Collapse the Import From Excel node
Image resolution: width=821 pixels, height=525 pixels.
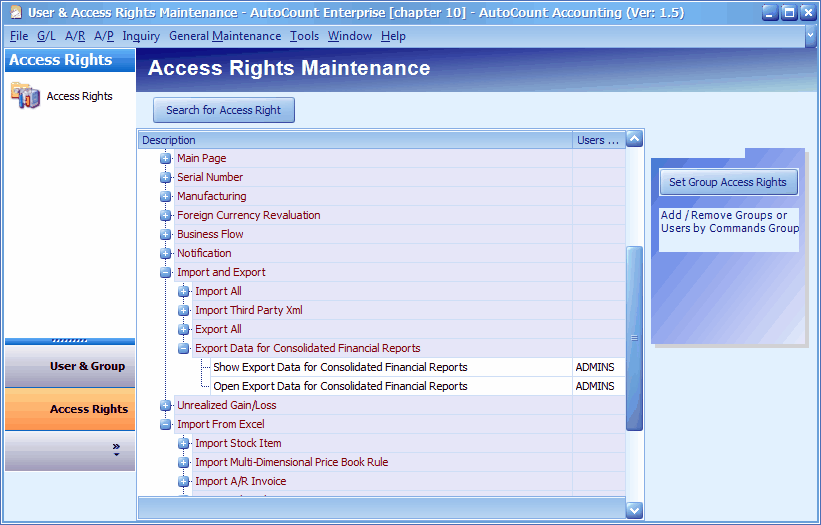click(165, 425)
